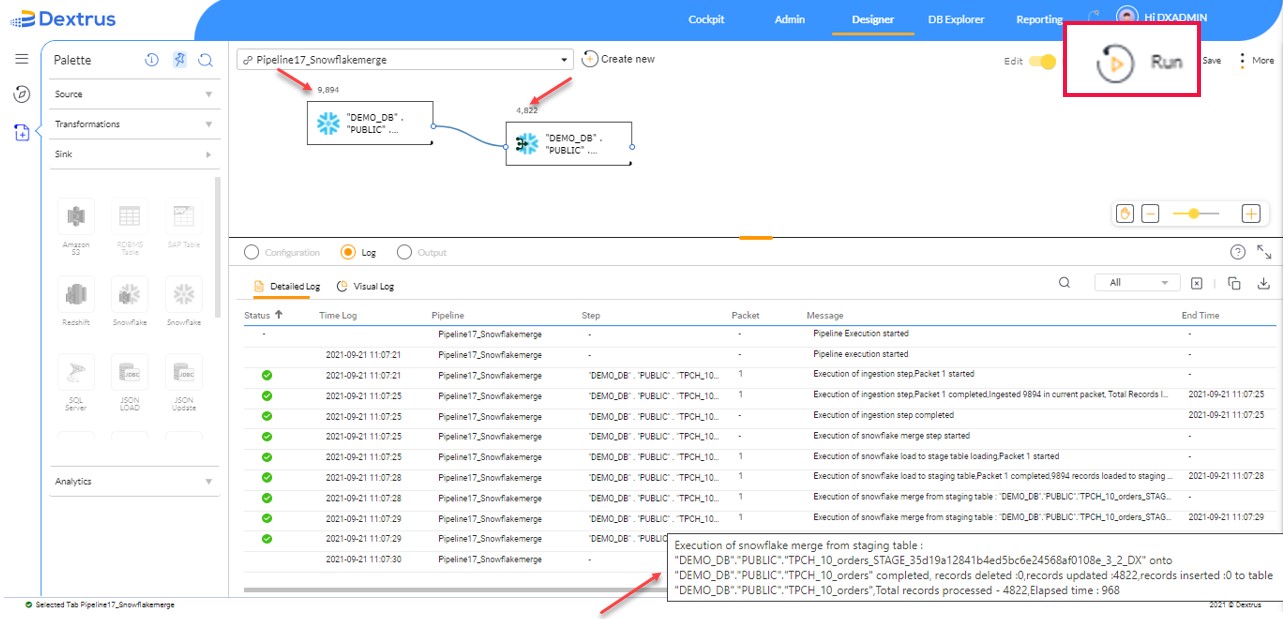This screenshot has height=619, width=1284.
Task: Activate the hand pan tool on canvas
Action: [1126, 213]
